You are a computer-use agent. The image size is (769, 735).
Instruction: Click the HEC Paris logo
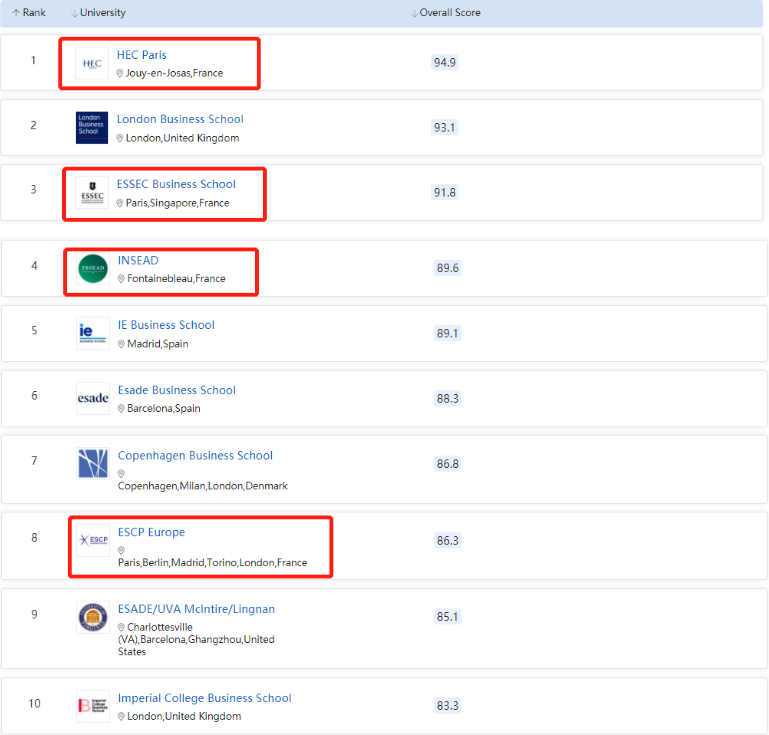92,63
